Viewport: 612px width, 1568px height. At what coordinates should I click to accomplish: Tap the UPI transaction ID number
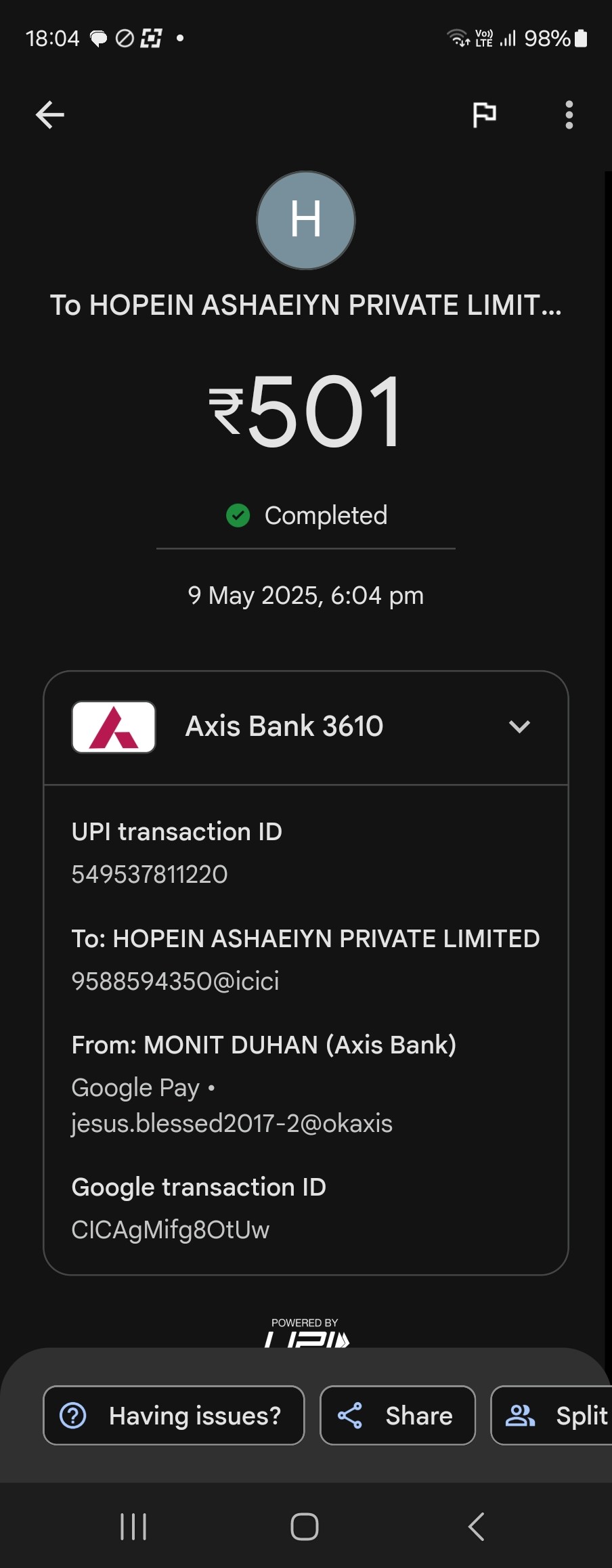click(150, 874)
